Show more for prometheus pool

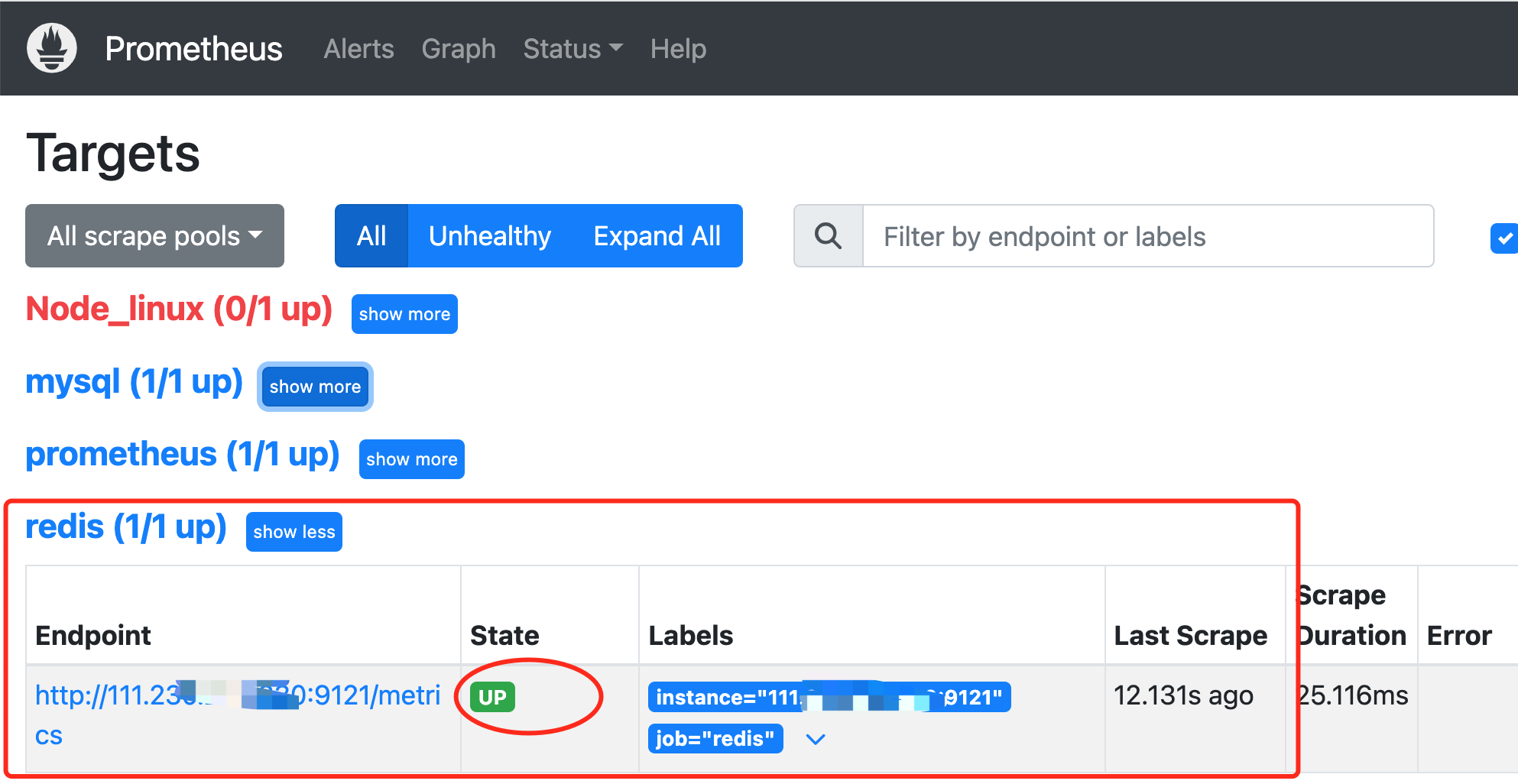411,459
